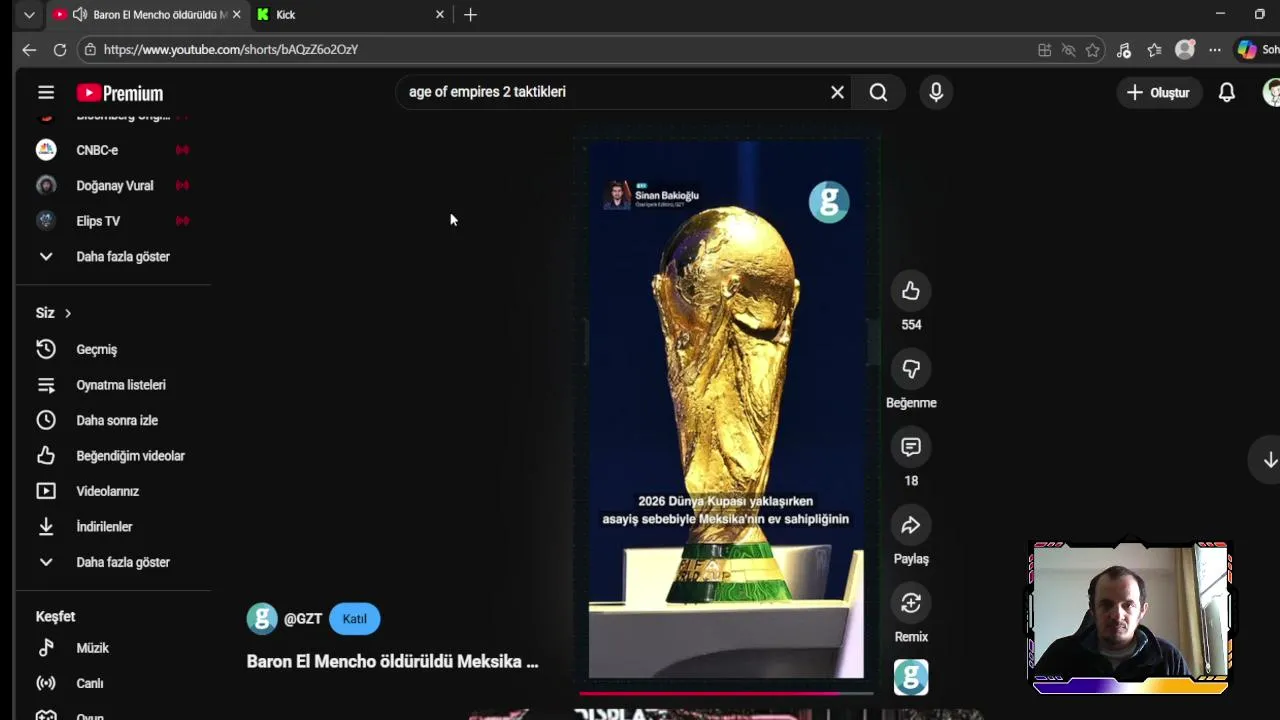Viewport: 1280px width, 720px height.
Task: Run search with the magnifier button
Action: tap(878, 92)
